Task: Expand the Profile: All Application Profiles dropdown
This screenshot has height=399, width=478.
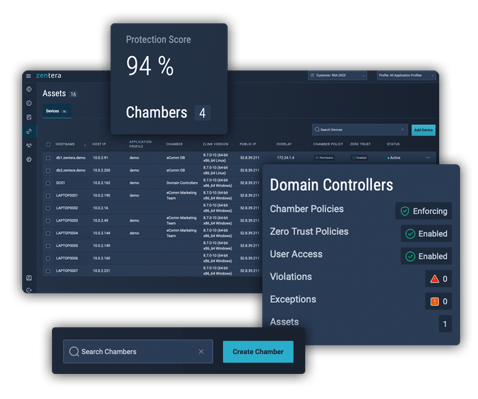Action: coord(406,75)
